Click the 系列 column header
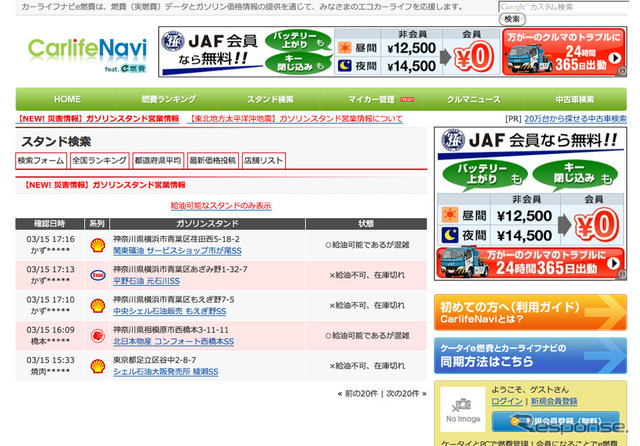The height and width of the screenshot is (446, 640). pyautogui.click(x=97, y=224)
